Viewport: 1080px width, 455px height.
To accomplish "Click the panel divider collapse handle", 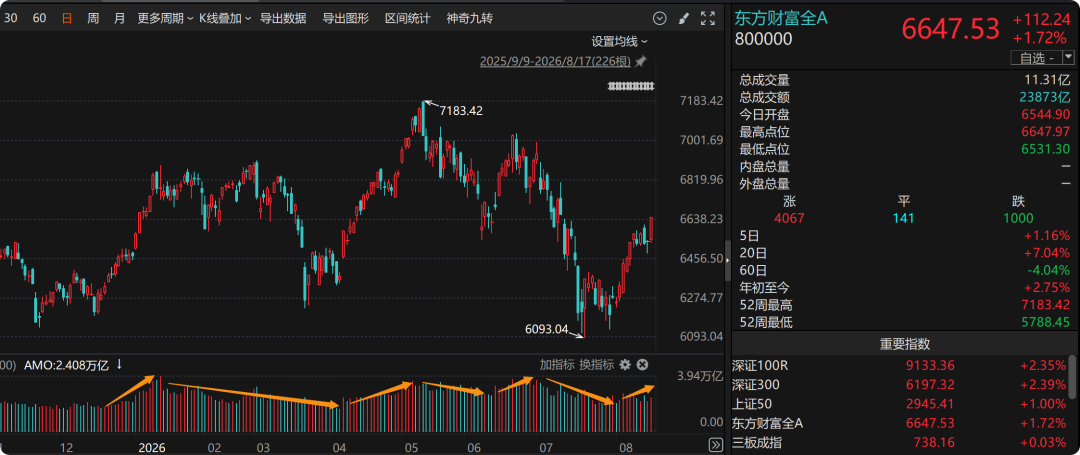I will 729,261.
